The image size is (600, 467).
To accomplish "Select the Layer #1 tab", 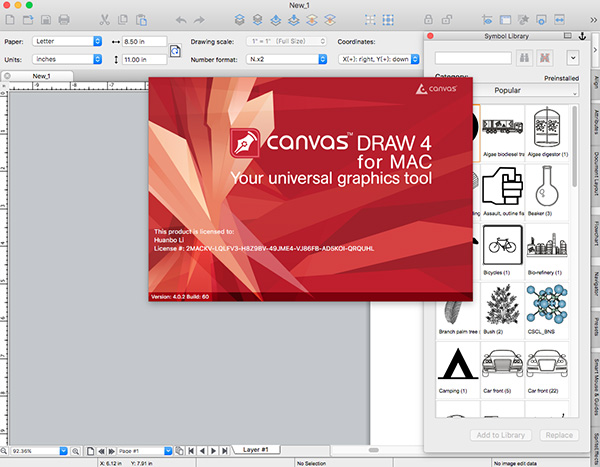I will (256, 449).
